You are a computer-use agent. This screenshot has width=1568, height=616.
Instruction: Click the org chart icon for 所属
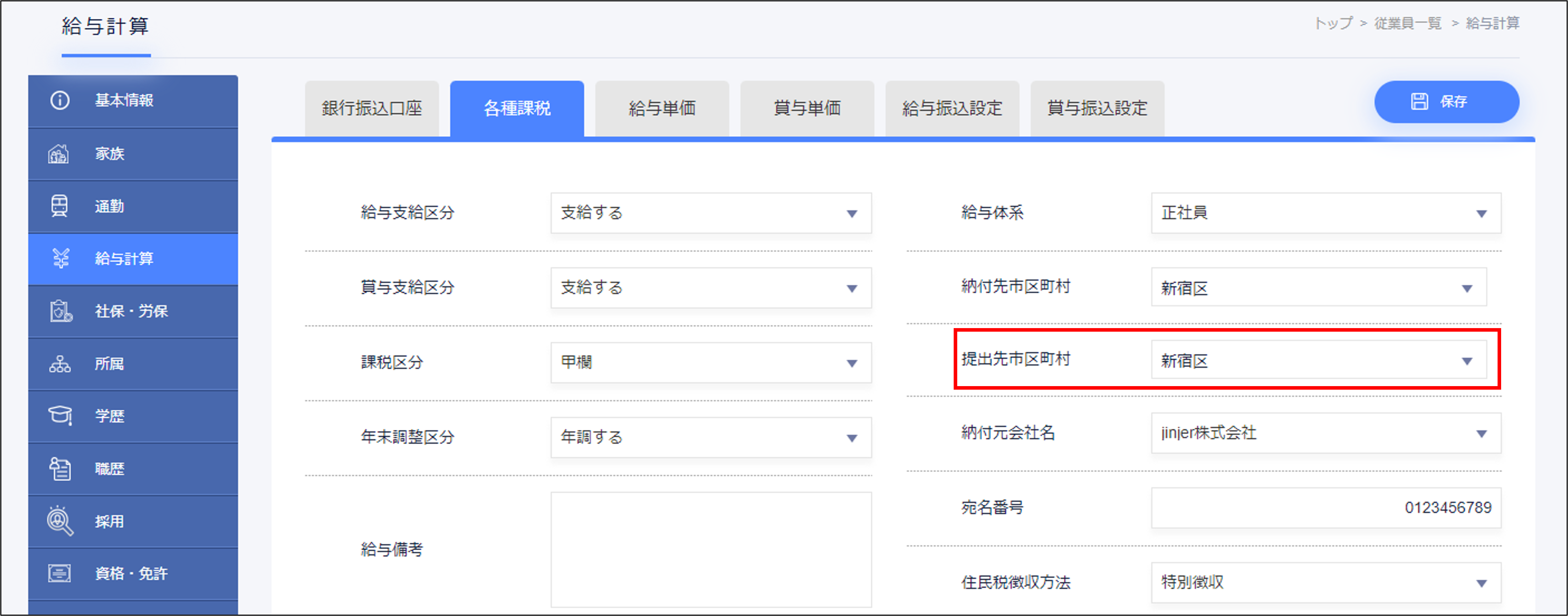60,363
